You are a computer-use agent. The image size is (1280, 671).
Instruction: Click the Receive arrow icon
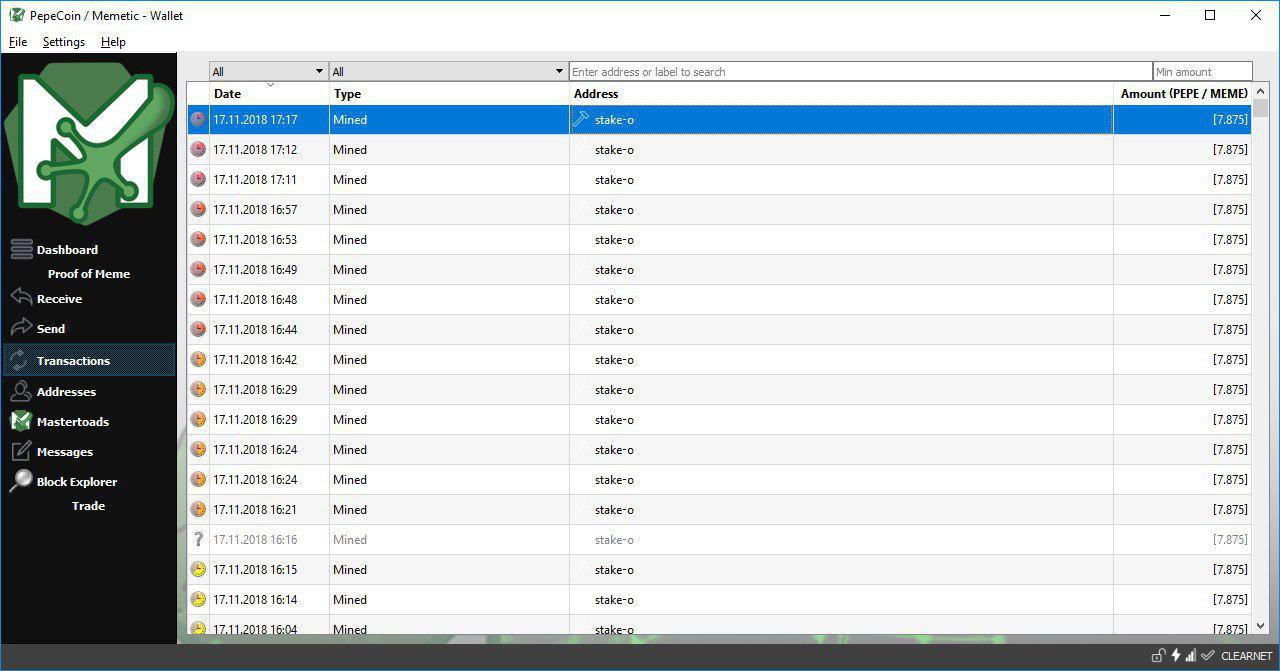pos(22,297)
